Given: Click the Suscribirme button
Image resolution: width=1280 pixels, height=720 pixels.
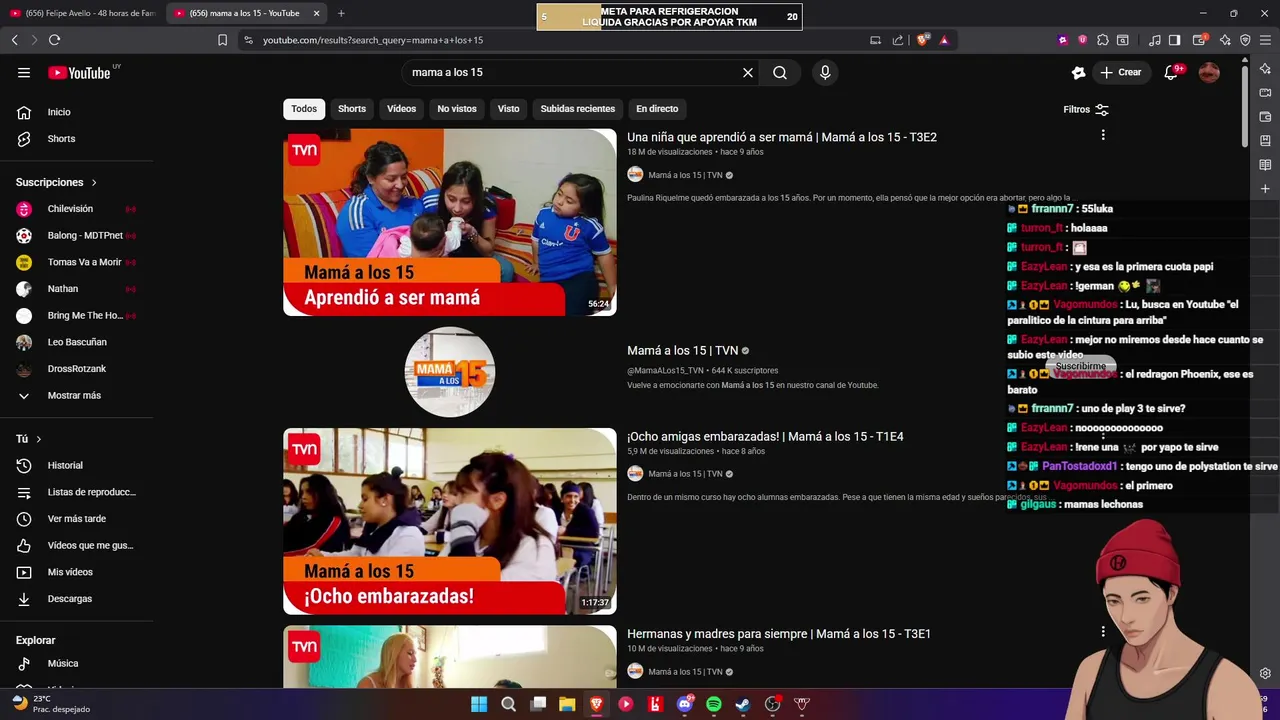Looking at the screenshot, I should tap(1081, 366).
